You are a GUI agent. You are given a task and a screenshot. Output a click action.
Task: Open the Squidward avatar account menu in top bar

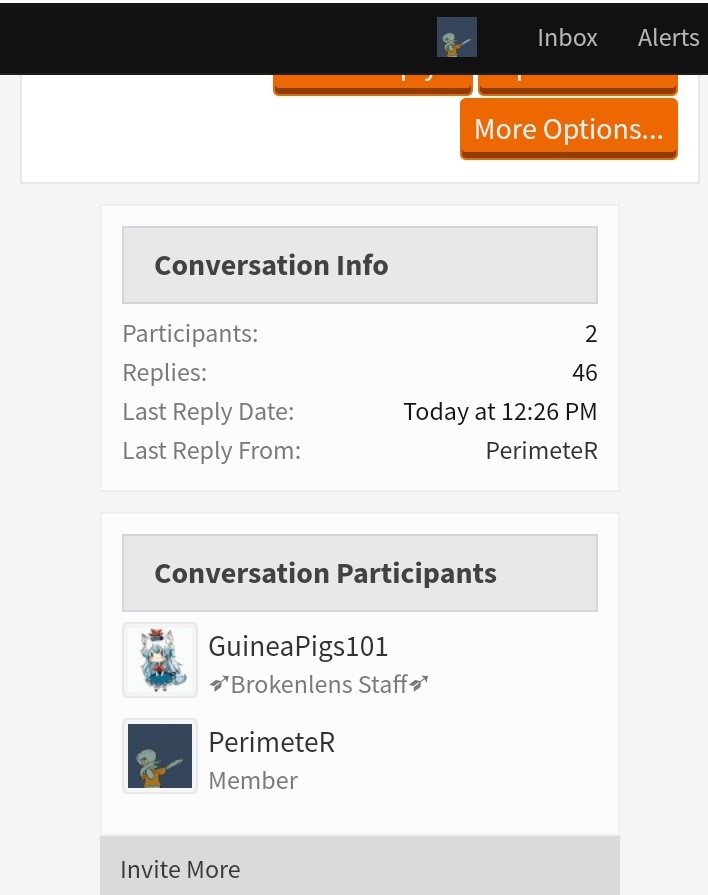tap(457, 37)
